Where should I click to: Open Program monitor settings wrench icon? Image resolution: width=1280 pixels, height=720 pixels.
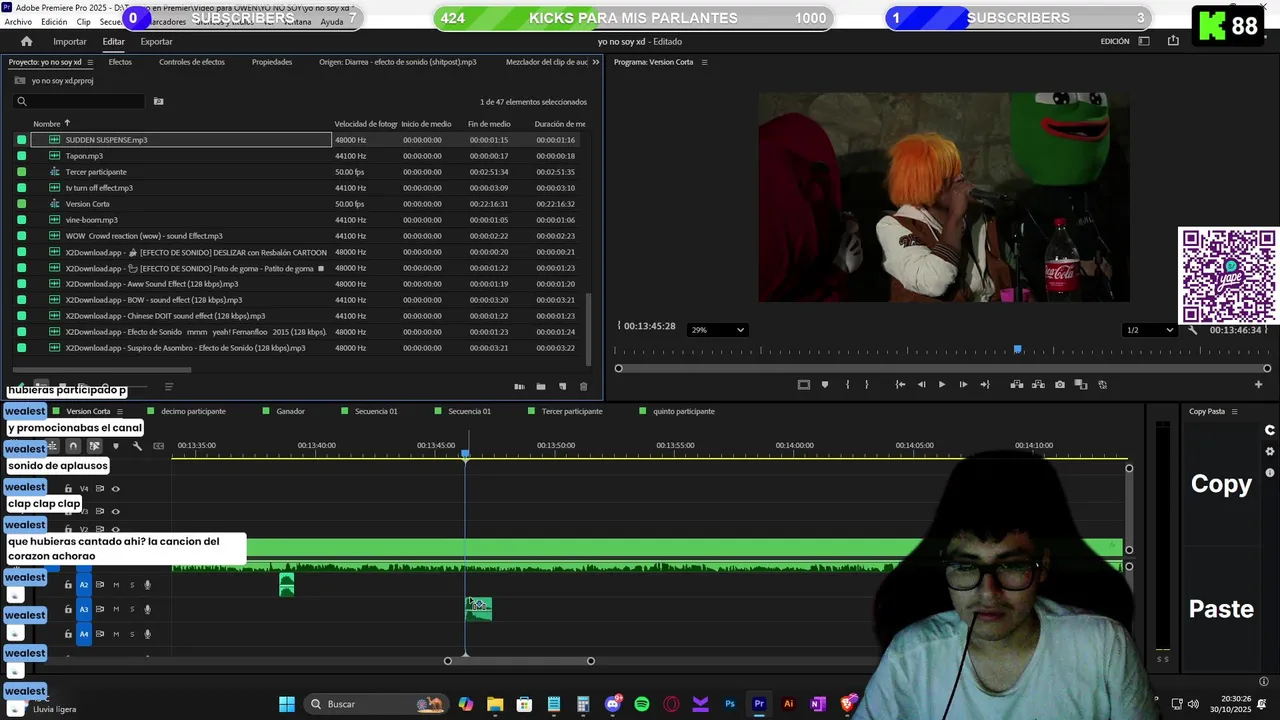[1192, 330]
